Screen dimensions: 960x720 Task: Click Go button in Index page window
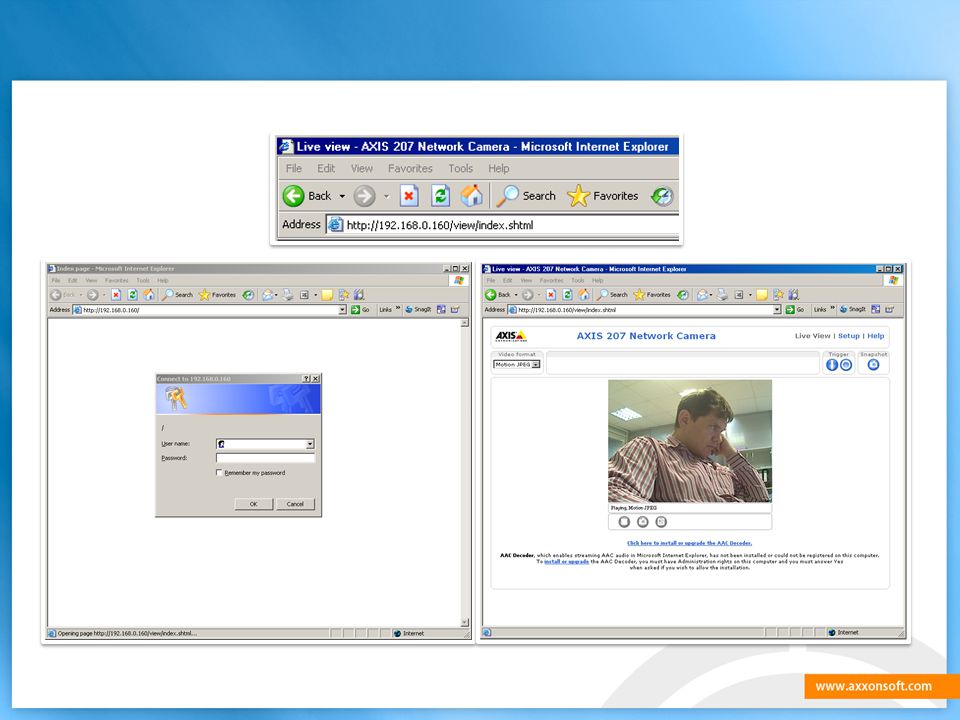tap(360, 310)
